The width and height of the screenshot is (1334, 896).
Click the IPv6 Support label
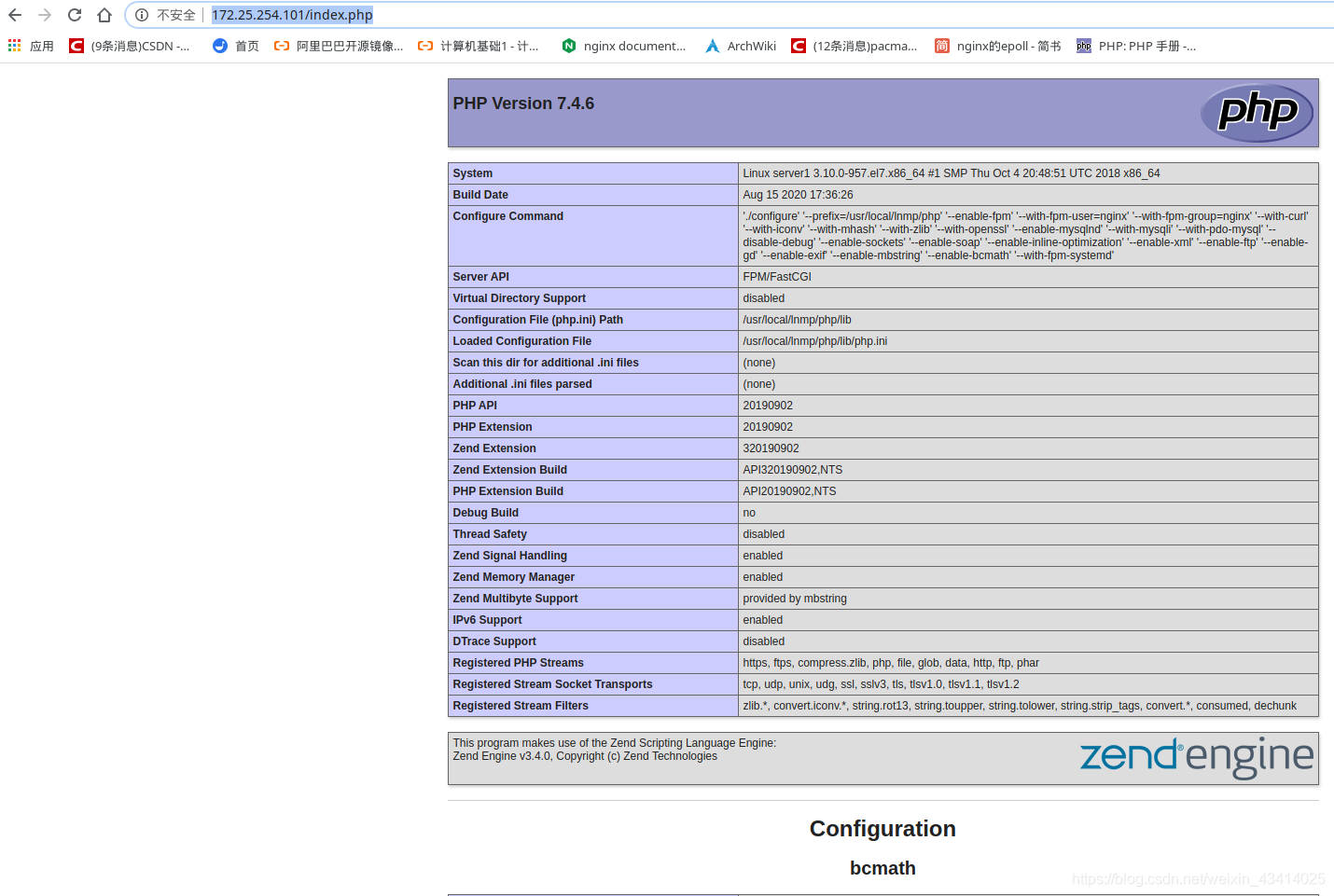point(487,620)
